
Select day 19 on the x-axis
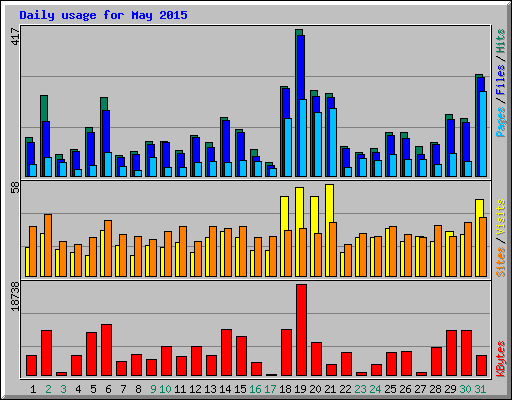(300, 389)
